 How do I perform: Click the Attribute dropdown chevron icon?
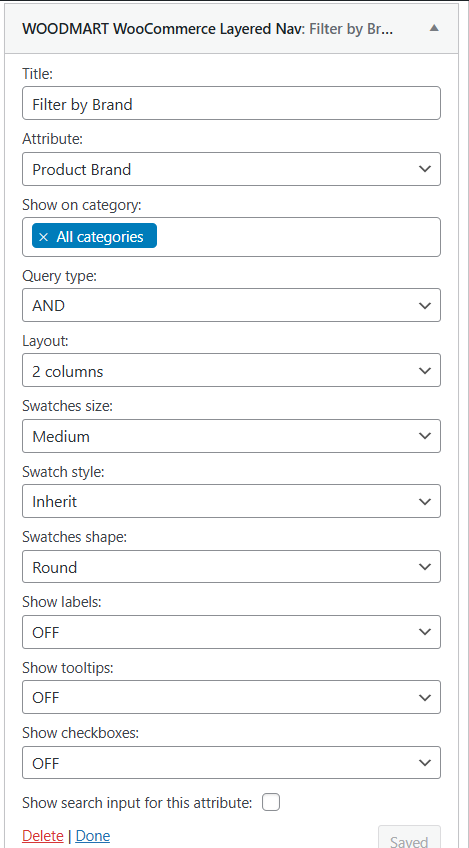pyautogui.click(x=425, y=169)
